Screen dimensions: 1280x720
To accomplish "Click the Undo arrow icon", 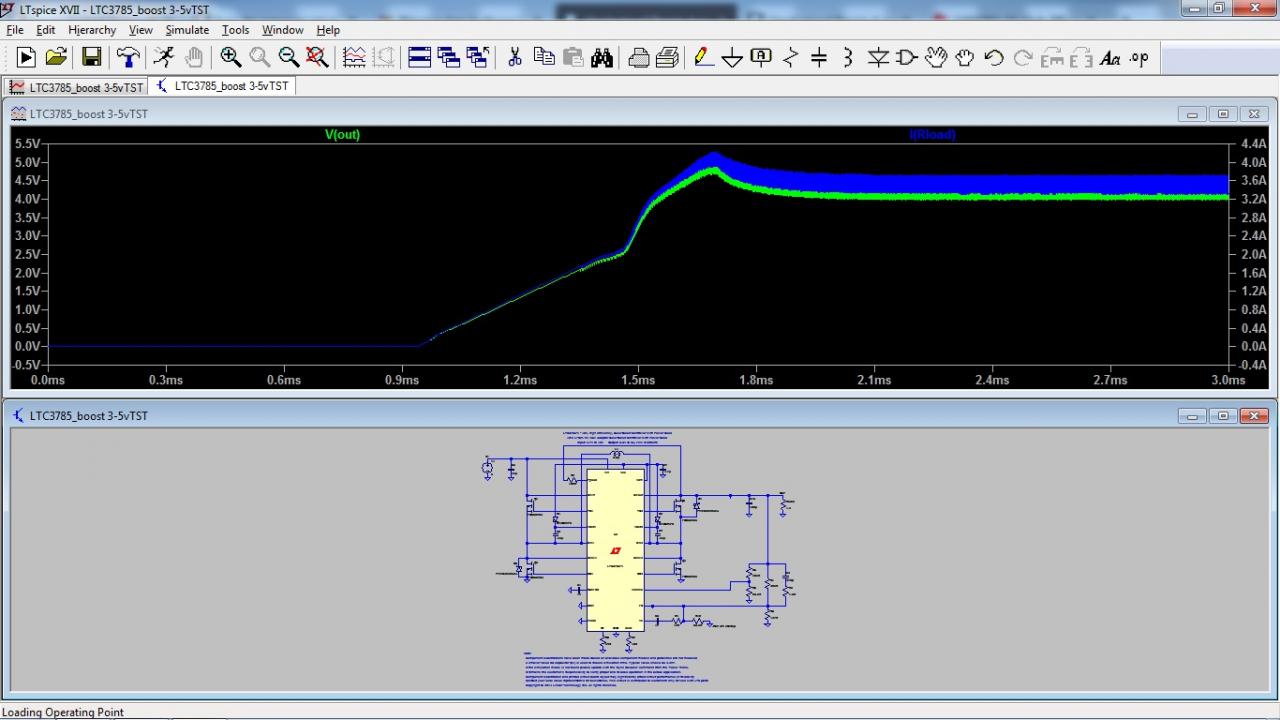I will click(x=993, y=58).
